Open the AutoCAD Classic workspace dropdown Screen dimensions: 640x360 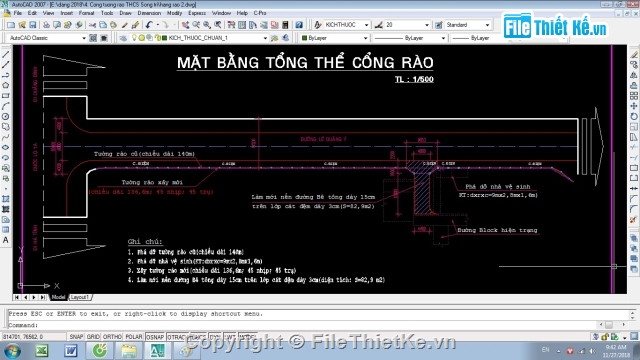coord(84,38)
